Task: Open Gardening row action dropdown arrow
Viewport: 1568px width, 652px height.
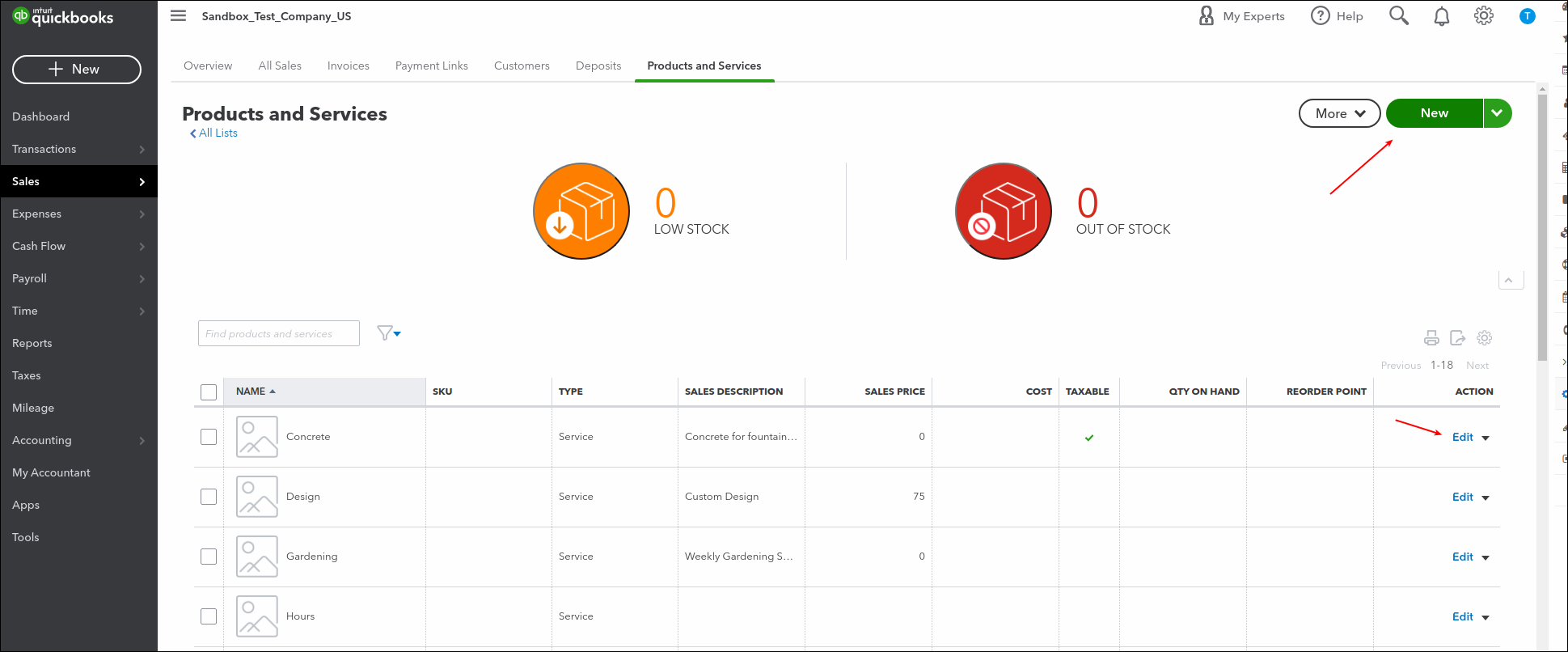Action: (x=1486, y=557)
